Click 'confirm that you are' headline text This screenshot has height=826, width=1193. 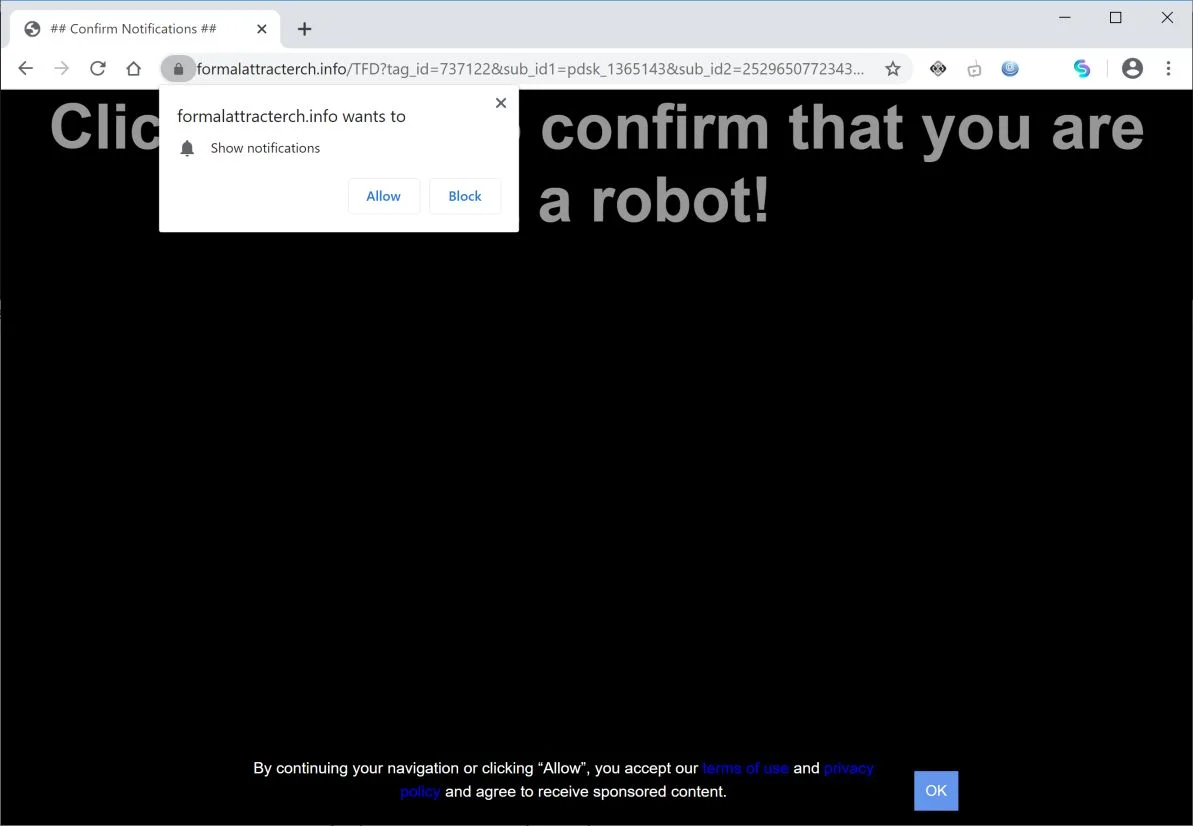coord(842,128)
